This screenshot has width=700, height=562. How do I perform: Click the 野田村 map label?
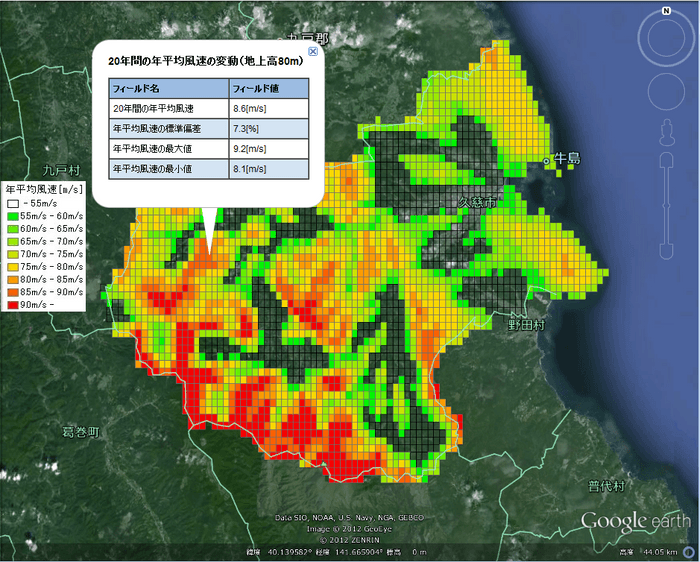pos(527,325)
